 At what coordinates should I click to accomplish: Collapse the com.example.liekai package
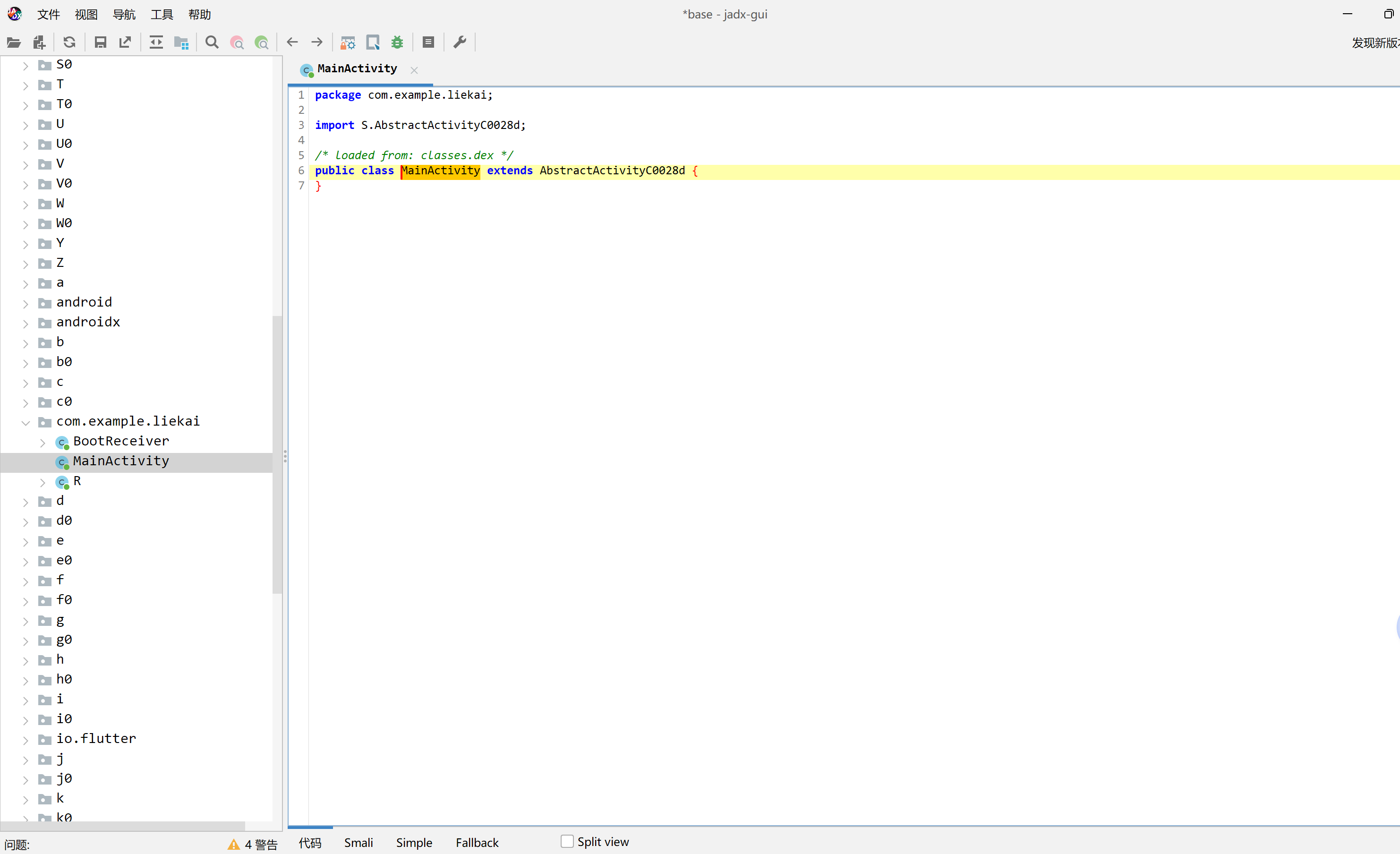(26, 422)
